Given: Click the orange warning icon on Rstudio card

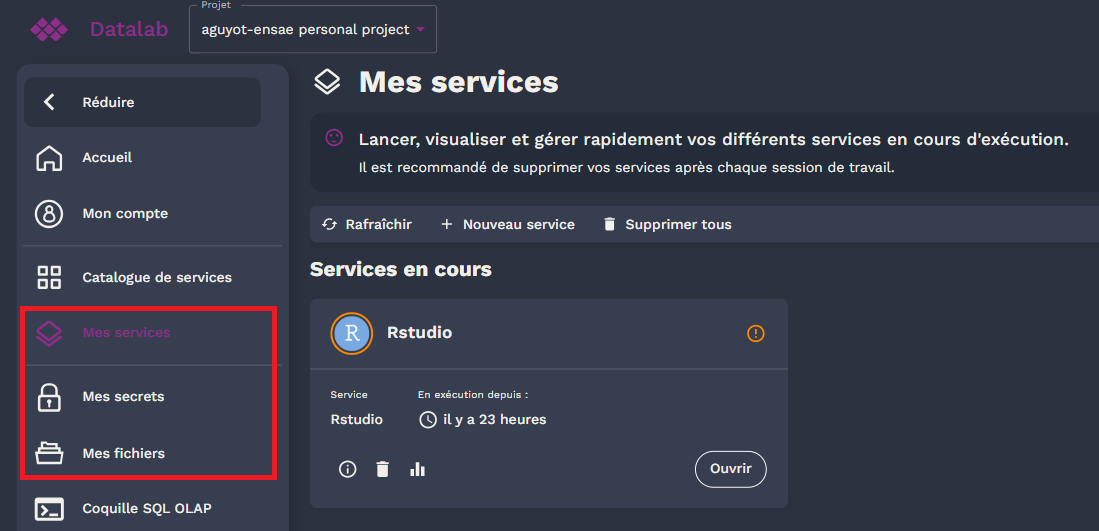Looking at the screenshot, I should [x=756, y=333].
